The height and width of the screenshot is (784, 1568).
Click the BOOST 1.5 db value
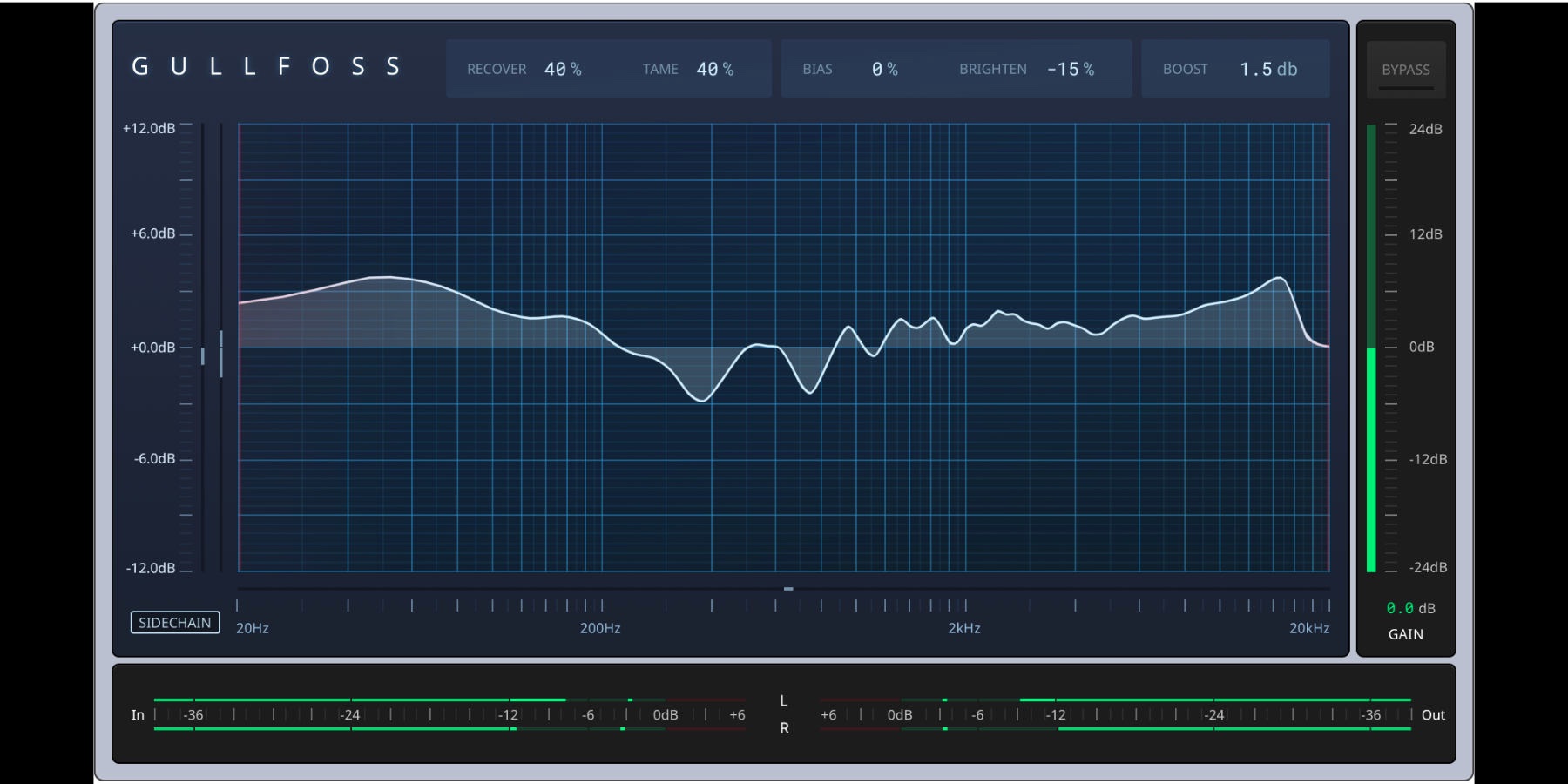1268,69
